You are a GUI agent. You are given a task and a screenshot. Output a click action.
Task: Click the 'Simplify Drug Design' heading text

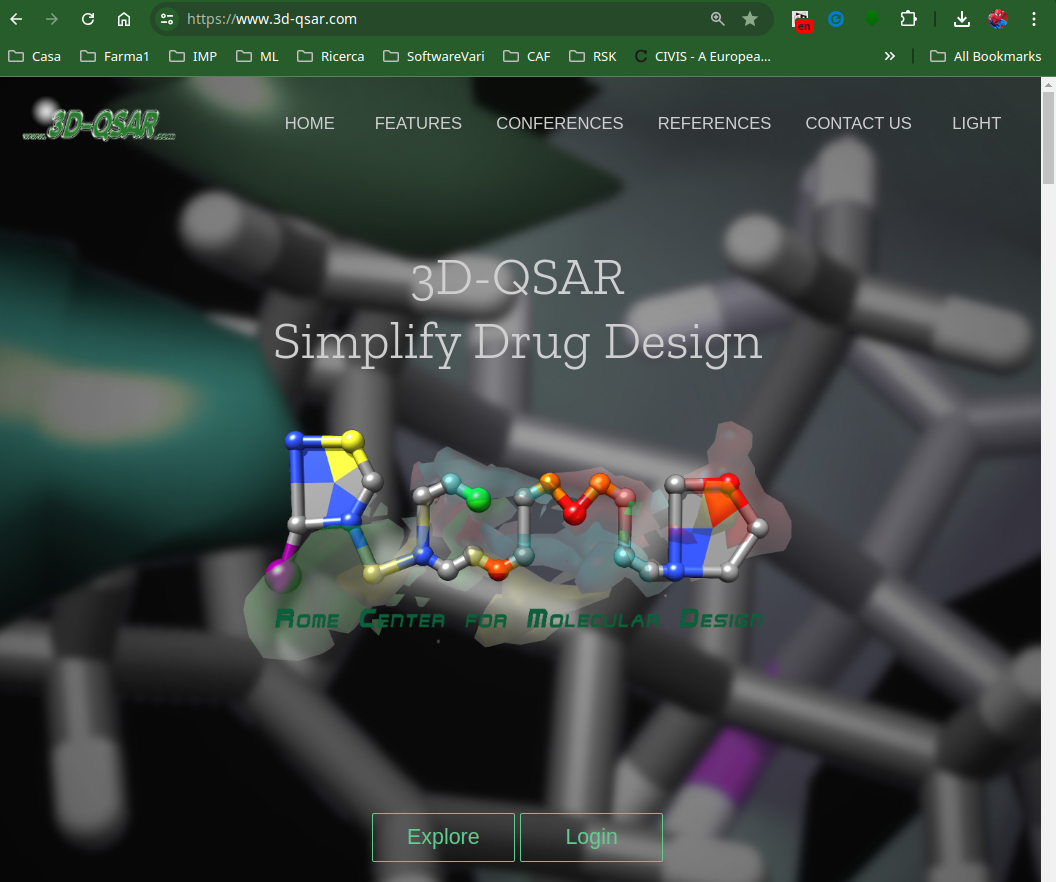point(517,343)
